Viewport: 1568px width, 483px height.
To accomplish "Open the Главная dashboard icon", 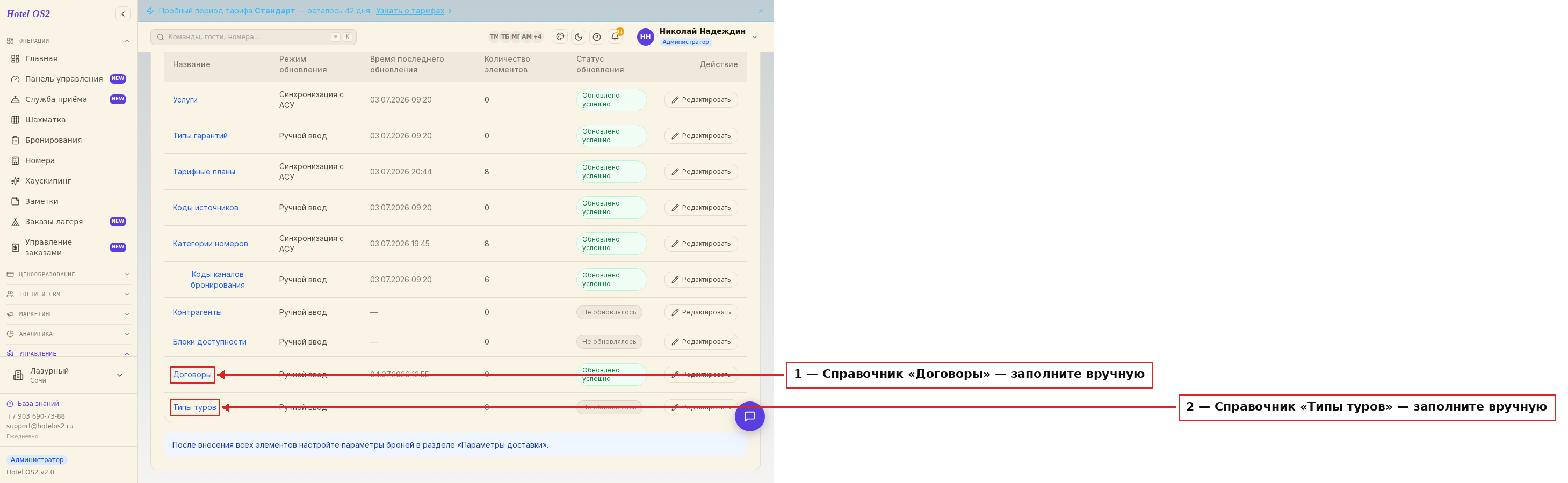I will 15,59.
